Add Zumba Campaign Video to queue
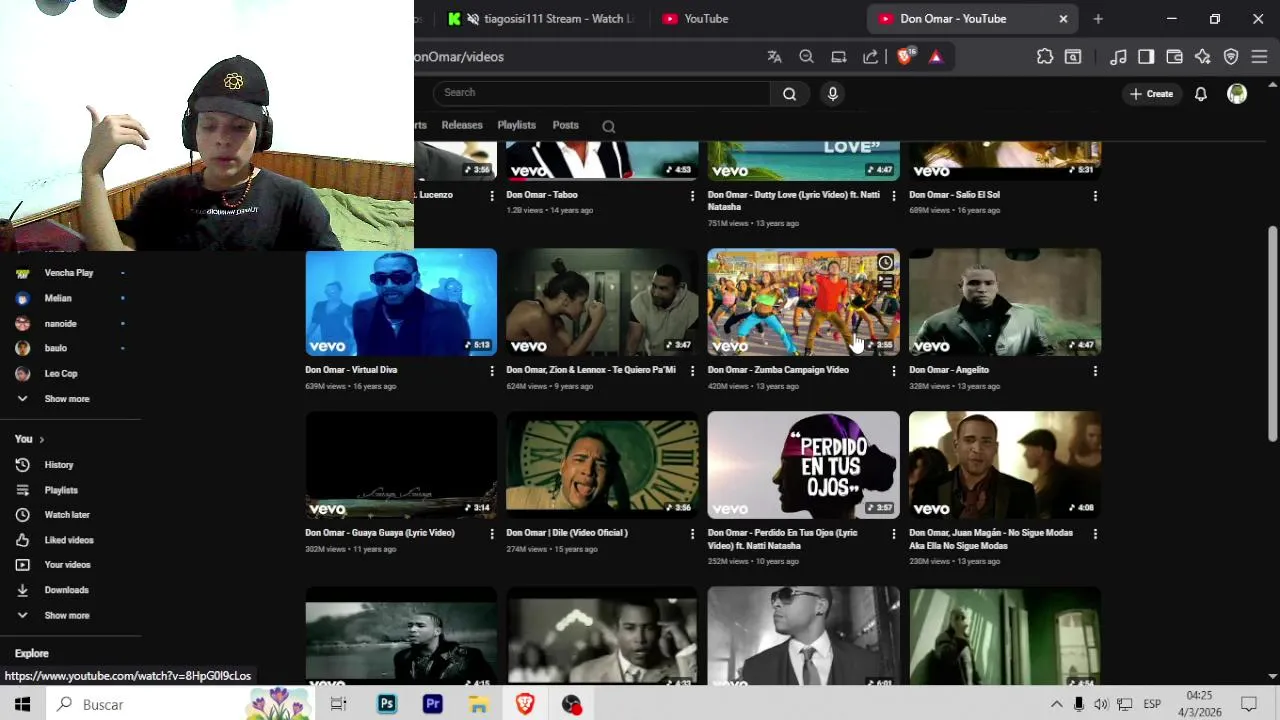 pyautogui.click(x=885, y=283)
